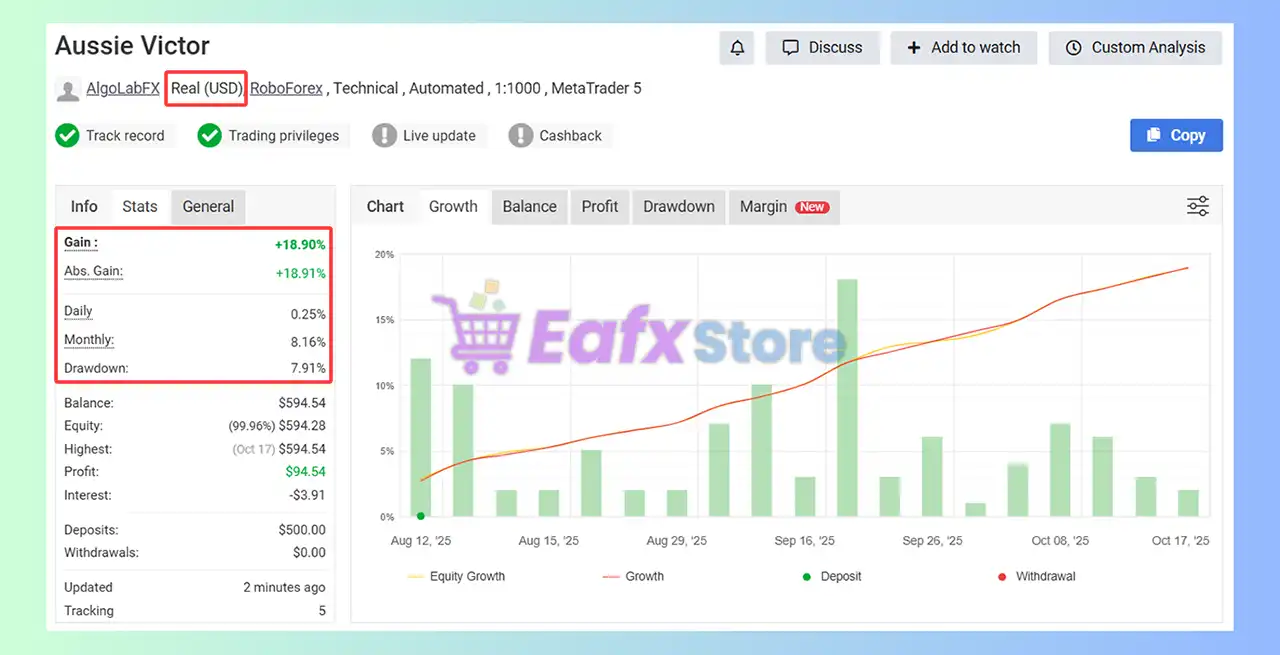Open the Margin chart tab

(783, 207)
